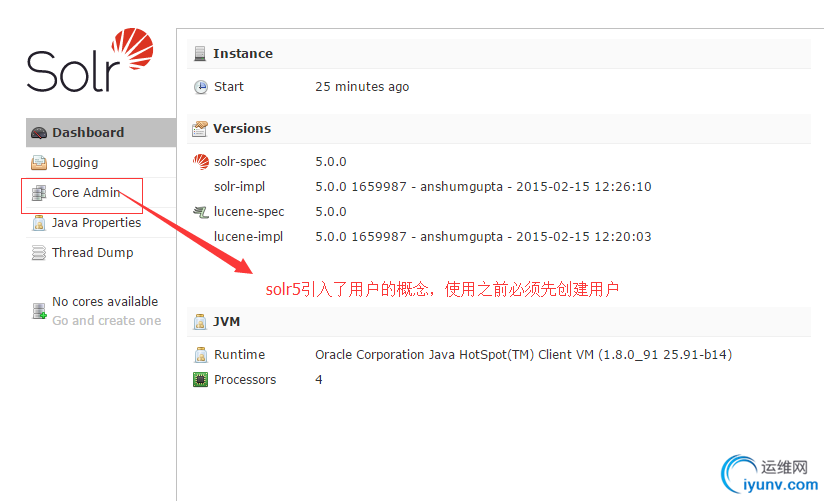The image size is (824, 501).
Task: Select the Oracle Corporation Java HotSpot value
Action: point(523,355)
